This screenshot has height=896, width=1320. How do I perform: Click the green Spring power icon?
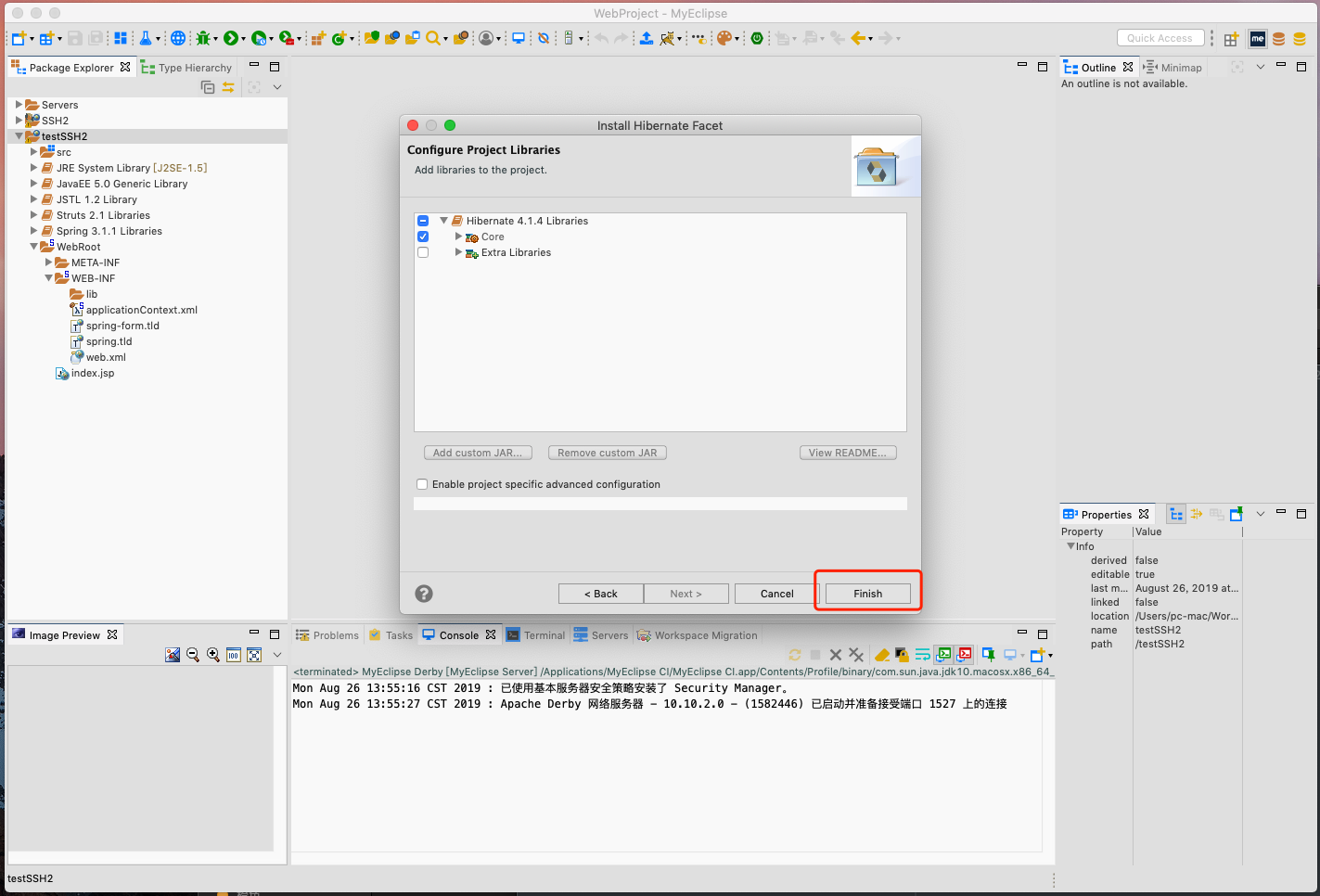pyautogui.click(x=757, y=38)
